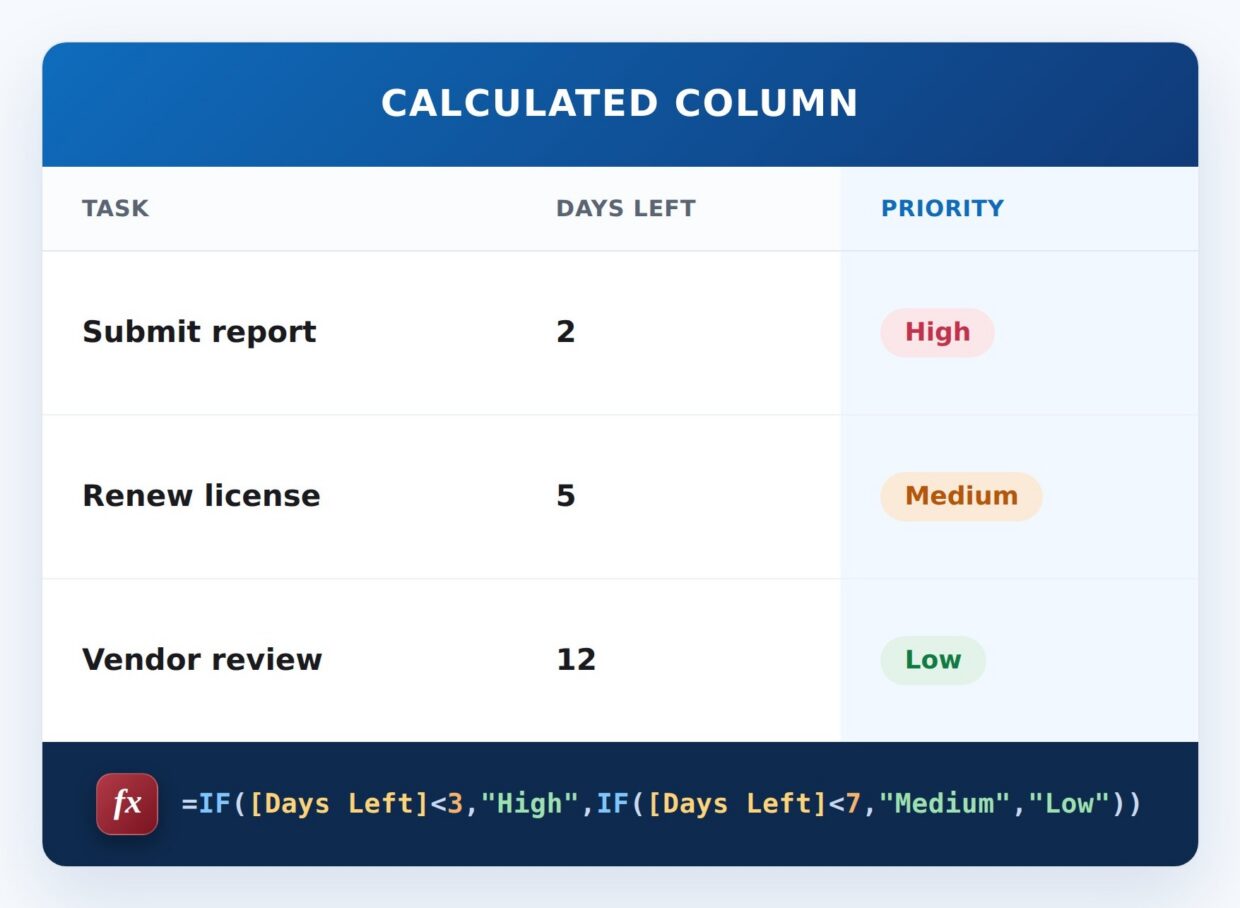This screenshot has height=908, width=1240.
Task: Click the IF formula text in formula bar
Action: (x=661, y=804)
